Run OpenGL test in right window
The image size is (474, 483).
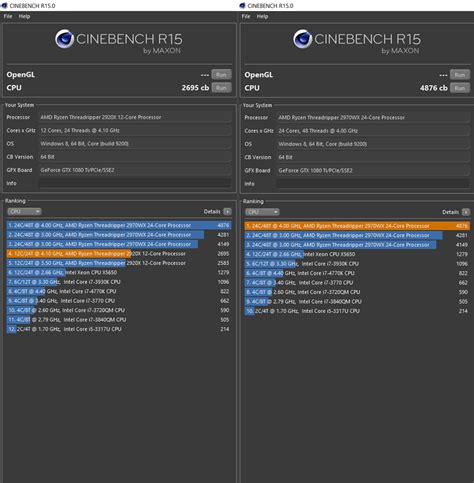pos(460,75)
